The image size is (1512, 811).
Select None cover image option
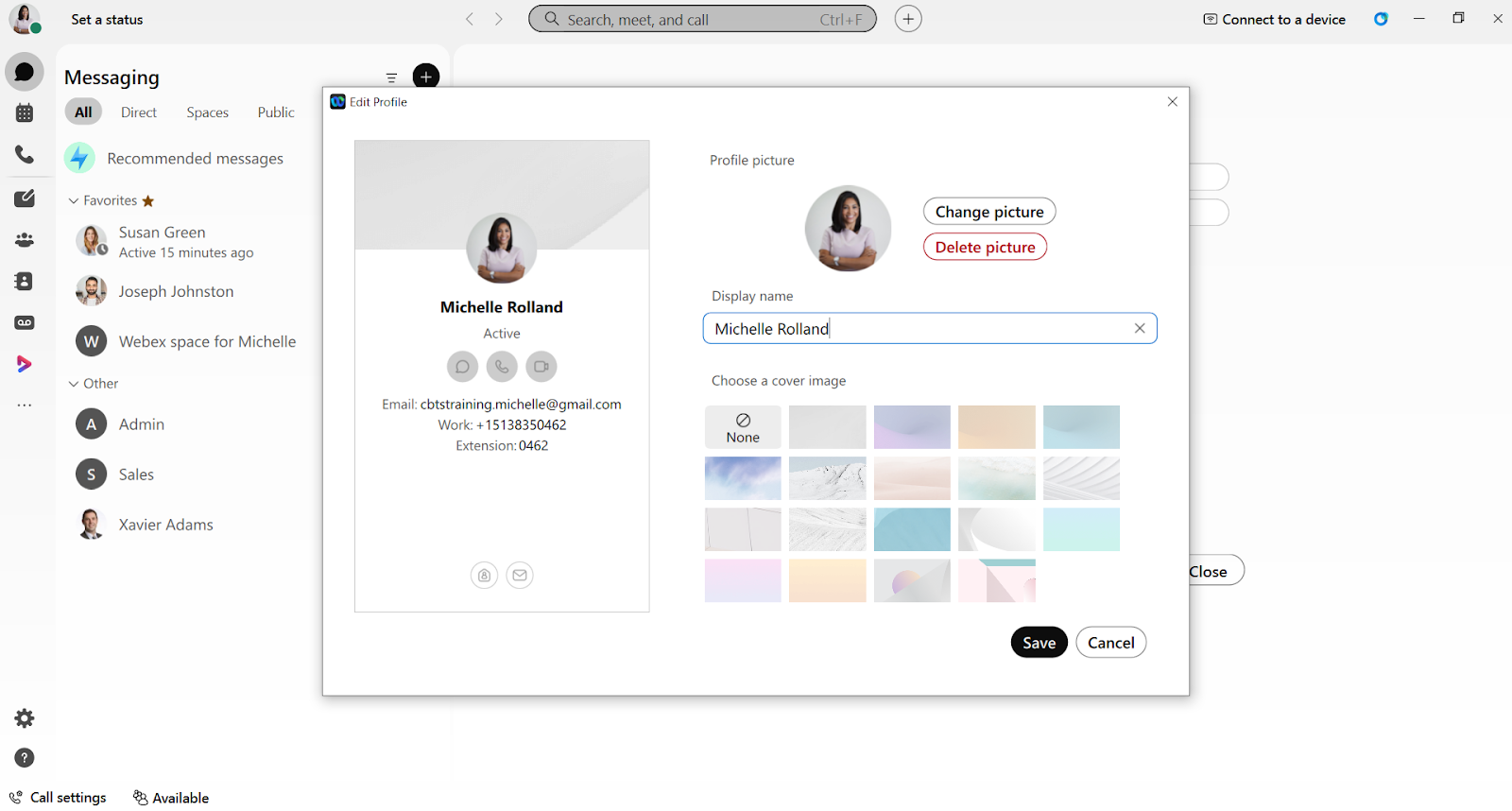pos(743,427)
